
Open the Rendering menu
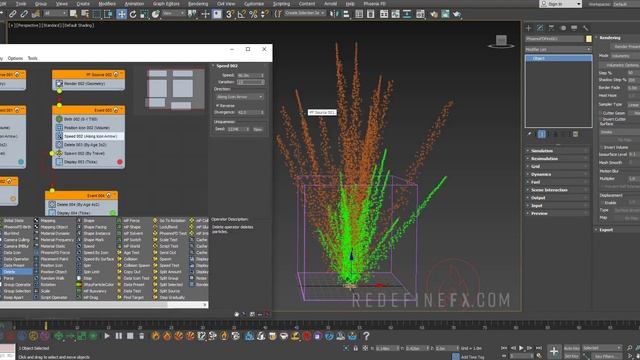click(x=198, y=4)
